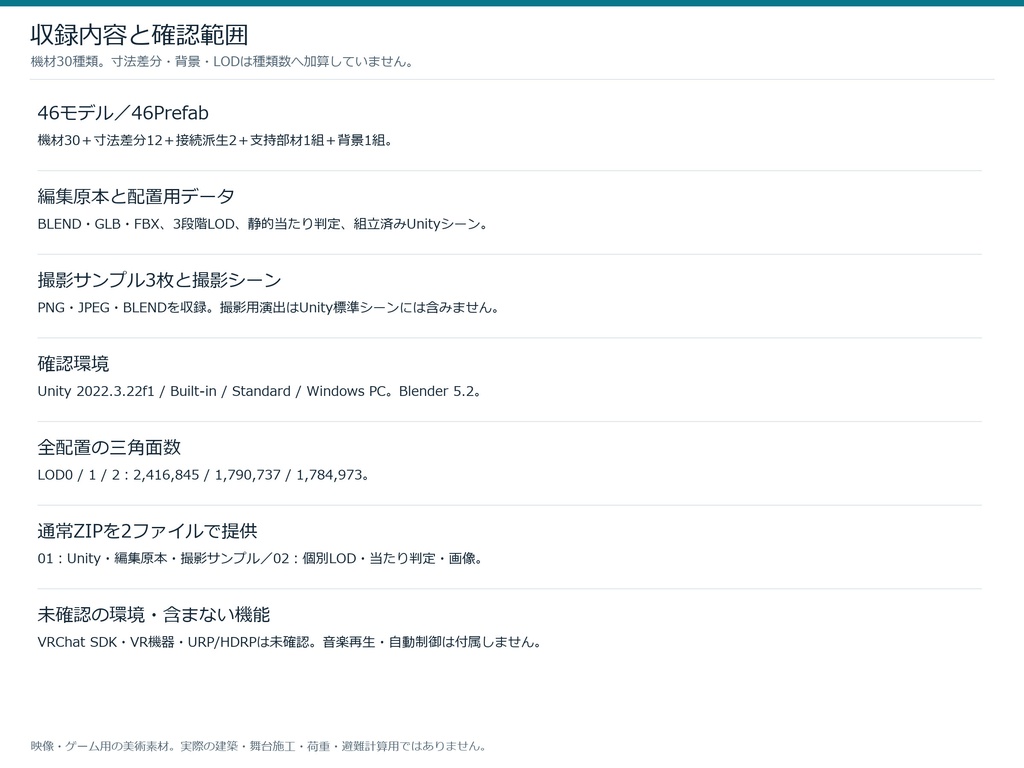Click the heading 収録内容と確認範囲
This screenshot has height=768, width=1024.
tap(139, 35)
